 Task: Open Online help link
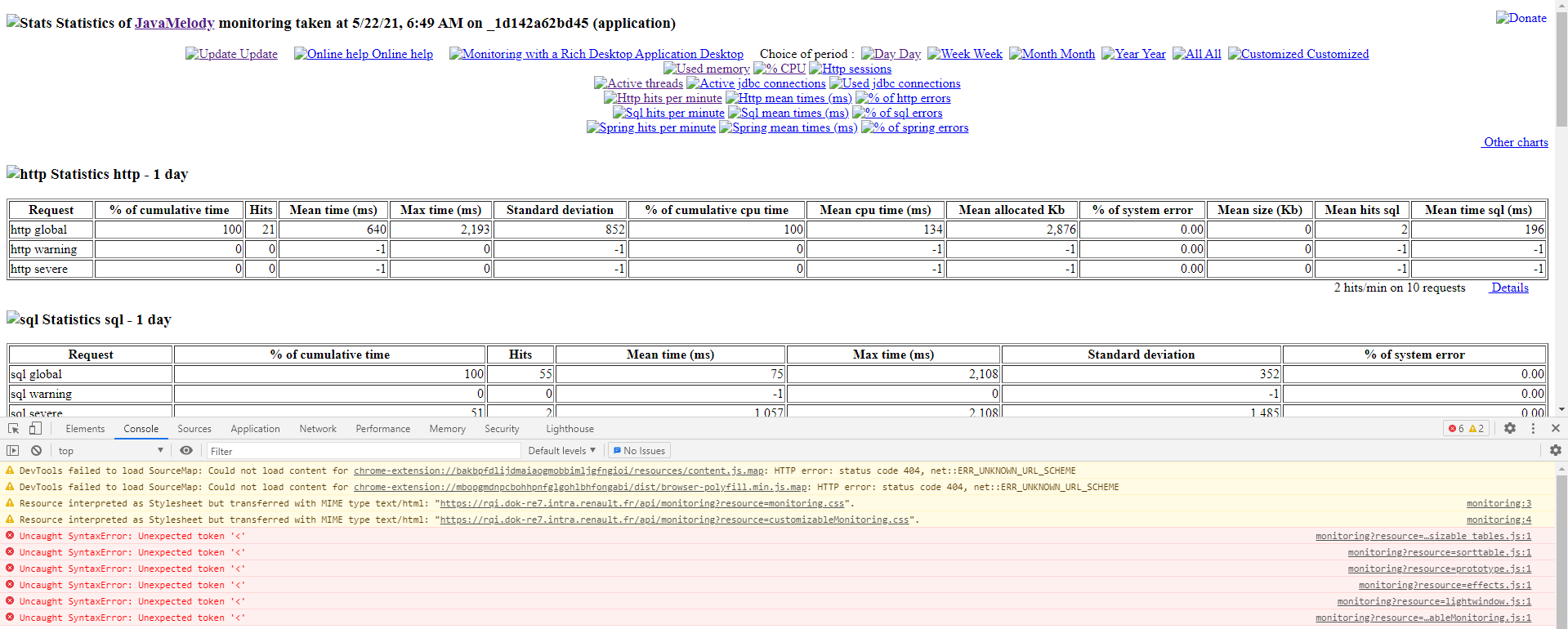[364, 54]
